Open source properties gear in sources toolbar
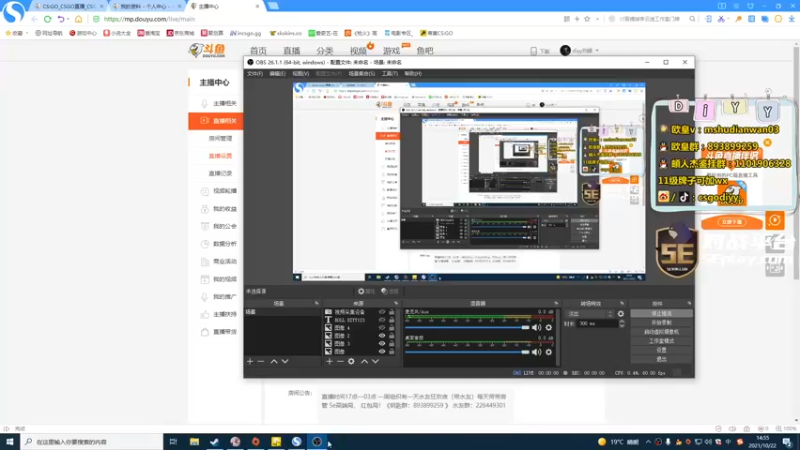Screen dimensions: 800x450 [x=351, y=361]
